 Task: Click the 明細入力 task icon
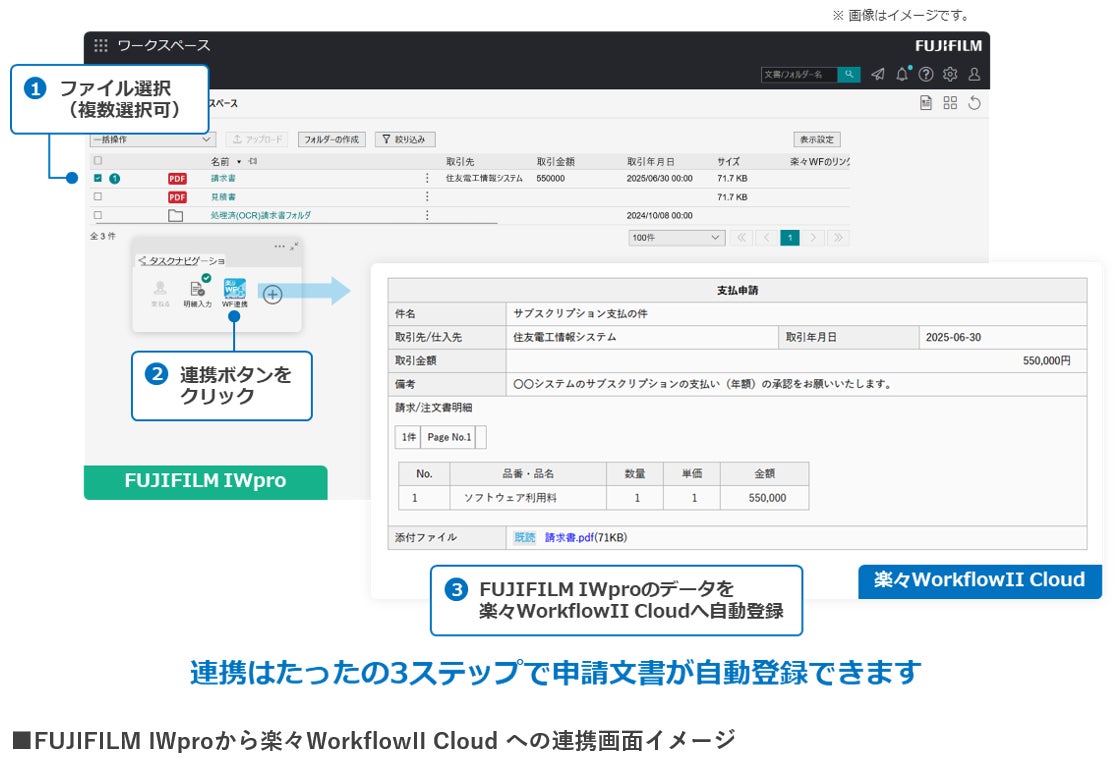(198, 291)
